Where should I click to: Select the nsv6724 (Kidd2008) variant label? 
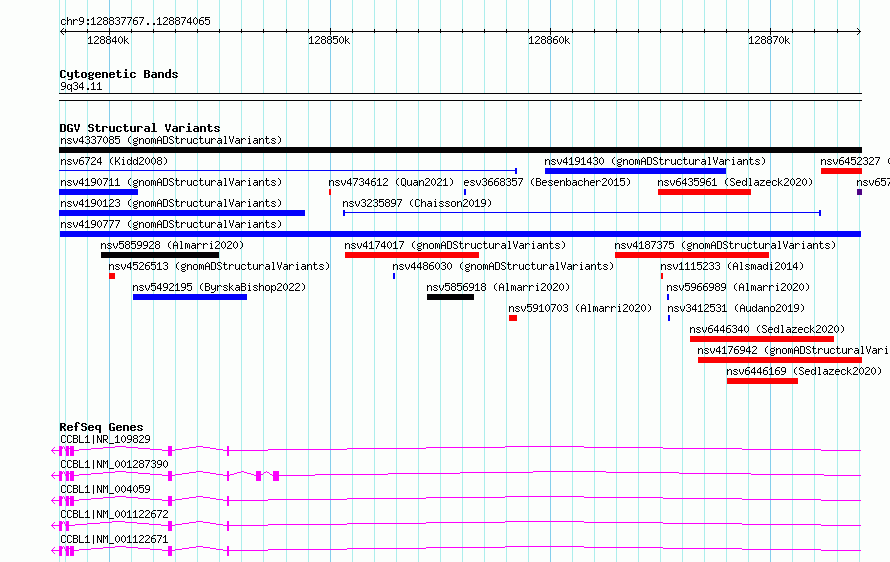pyautogui.click(x=114, y=161)
